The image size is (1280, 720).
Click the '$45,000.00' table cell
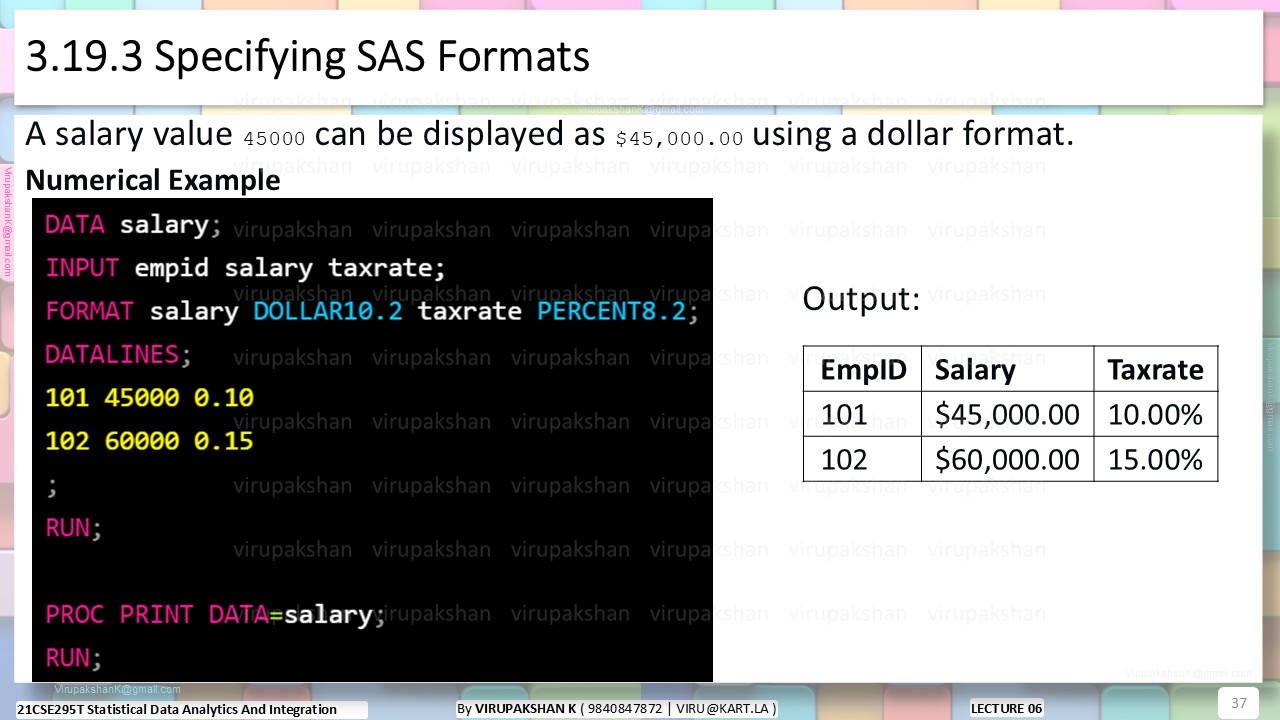pos(1007,415)
